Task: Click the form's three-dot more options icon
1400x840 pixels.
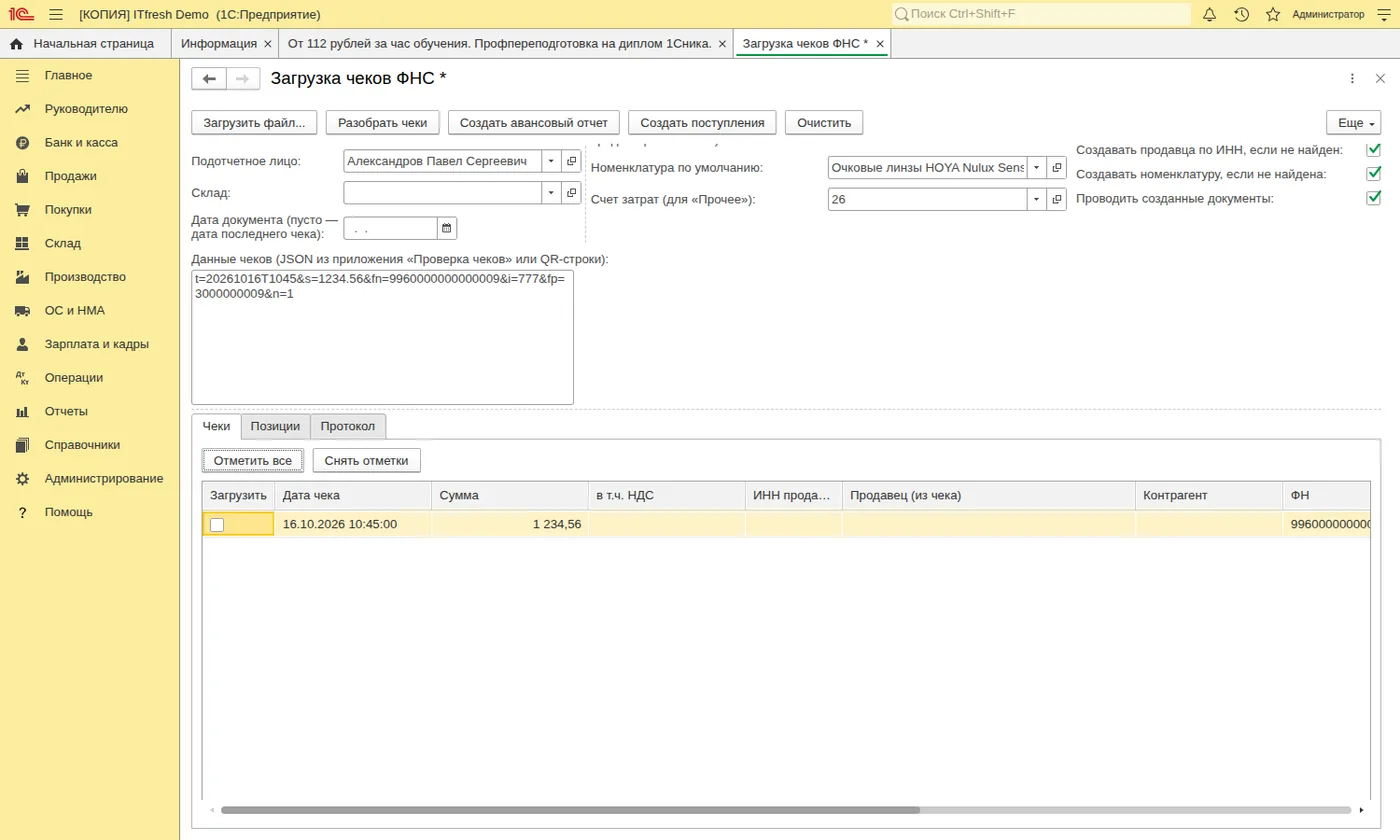Action: [x=1352, y=79]
